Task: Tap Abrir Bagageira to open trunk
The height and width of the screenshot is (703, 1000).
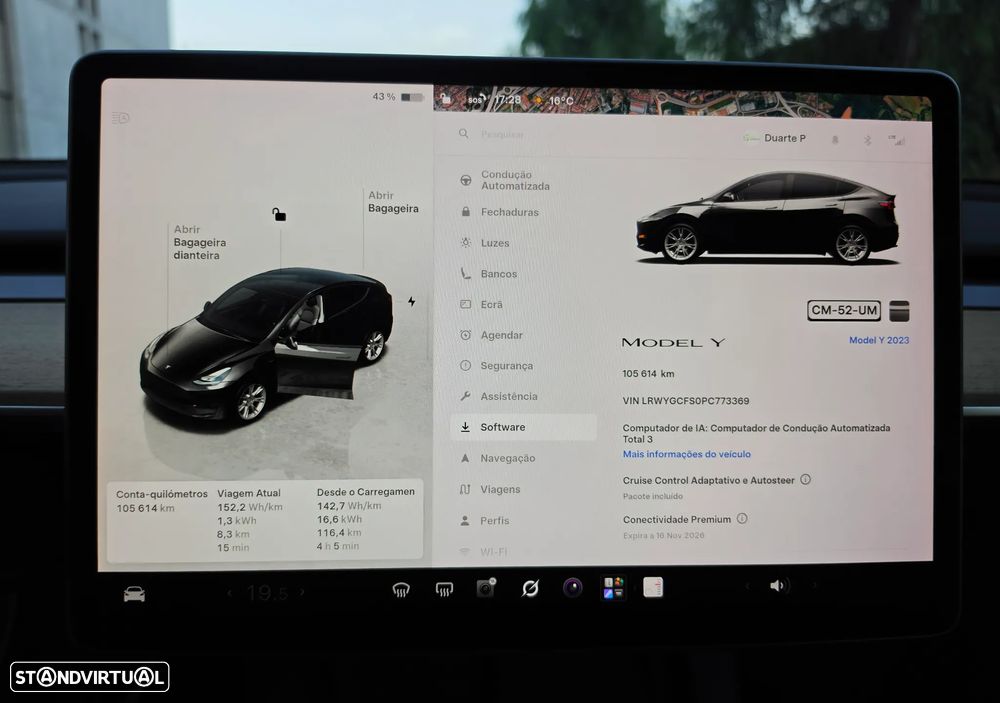Action: [x=393, y=202]
